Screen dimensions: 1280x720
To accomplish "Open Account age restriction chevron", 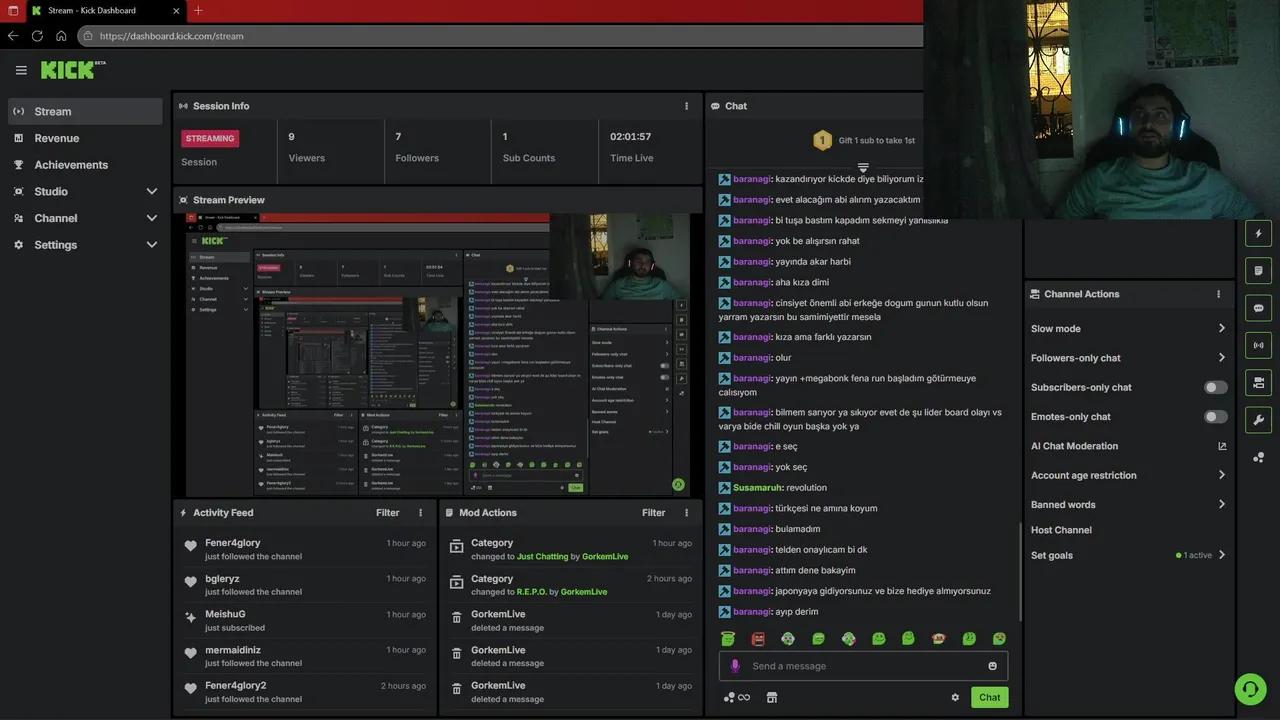I will point(1221,475).
